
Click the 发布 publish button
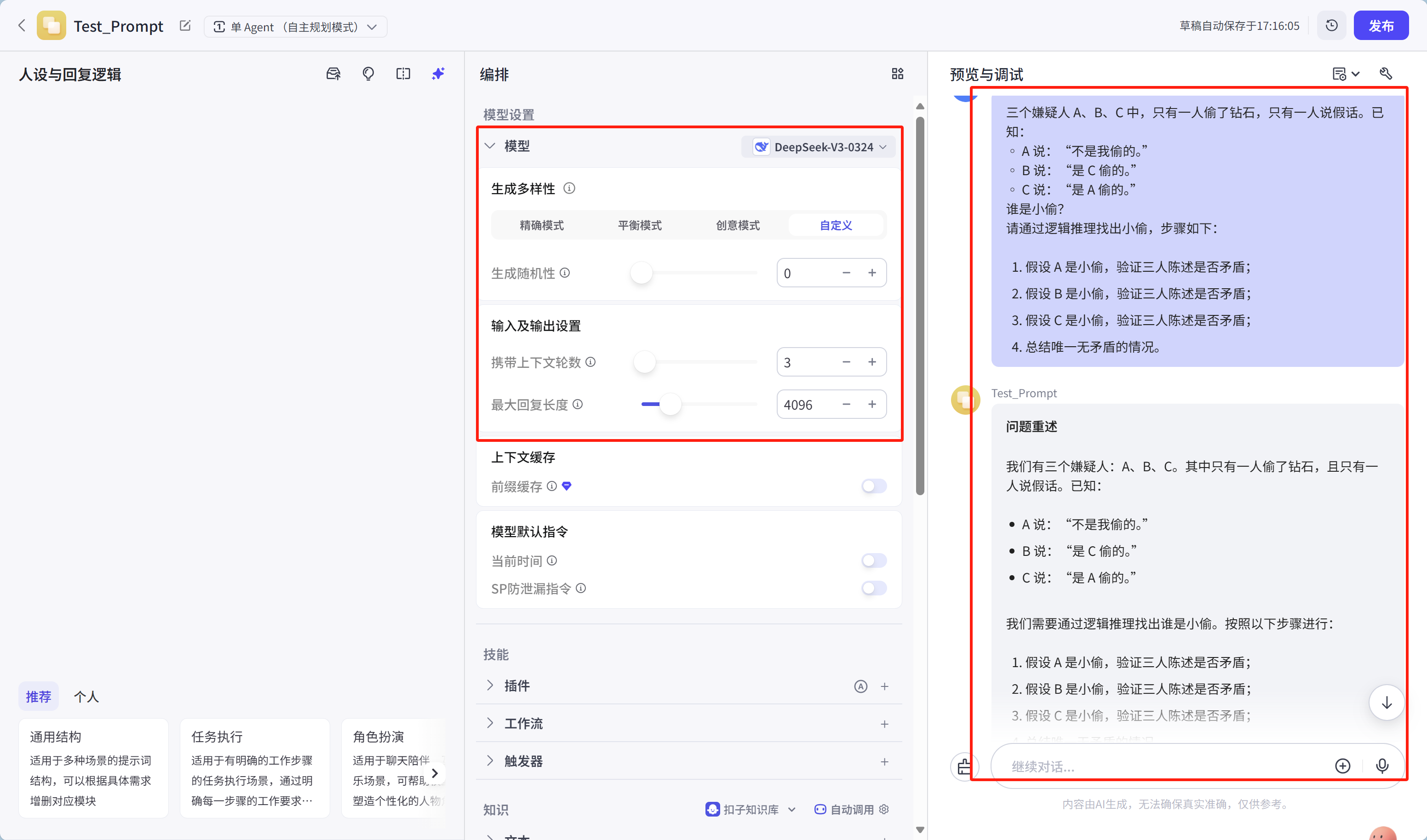1381,25
